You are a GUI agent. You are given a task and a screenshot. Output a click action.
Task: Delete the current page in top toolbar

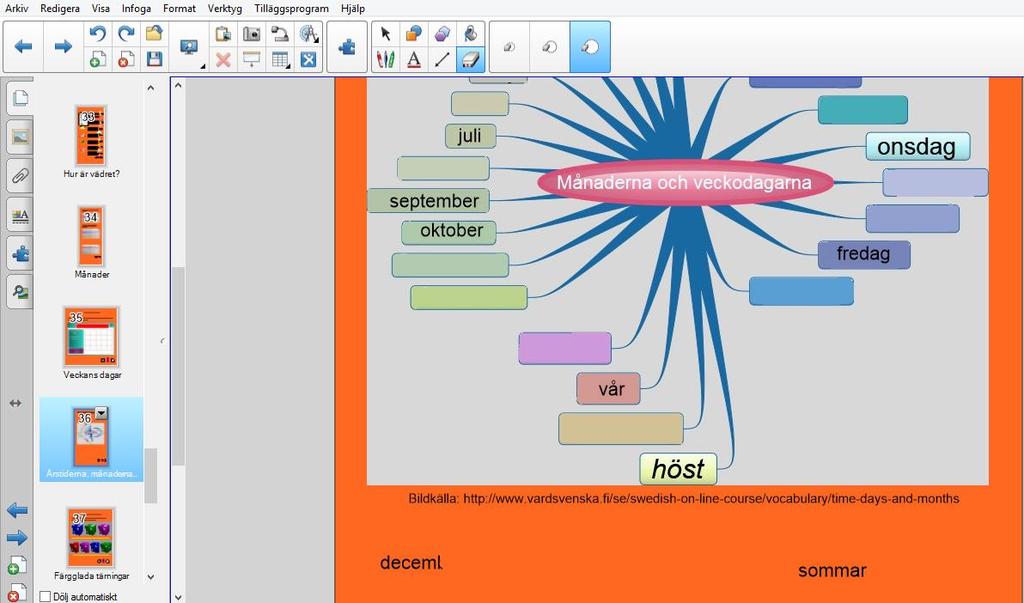coord(125,59)
